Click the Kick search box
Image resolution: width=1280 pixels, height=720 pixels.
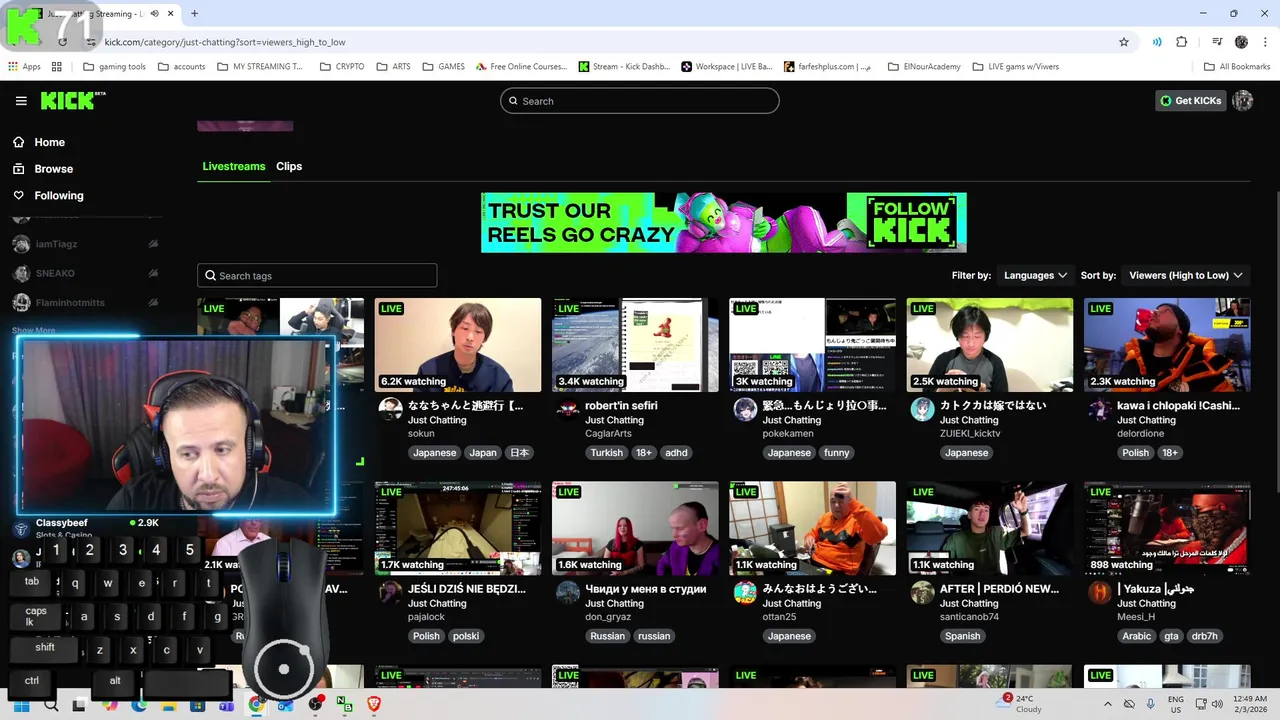639,101
